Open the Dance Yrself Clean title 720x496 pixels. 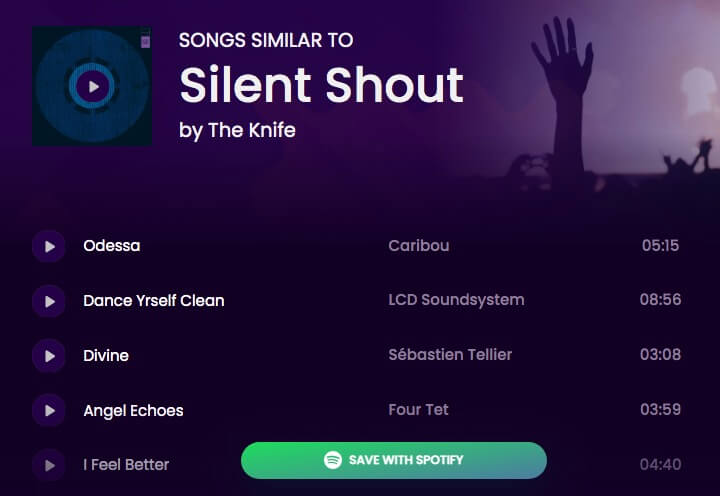[x=154, y=301]
